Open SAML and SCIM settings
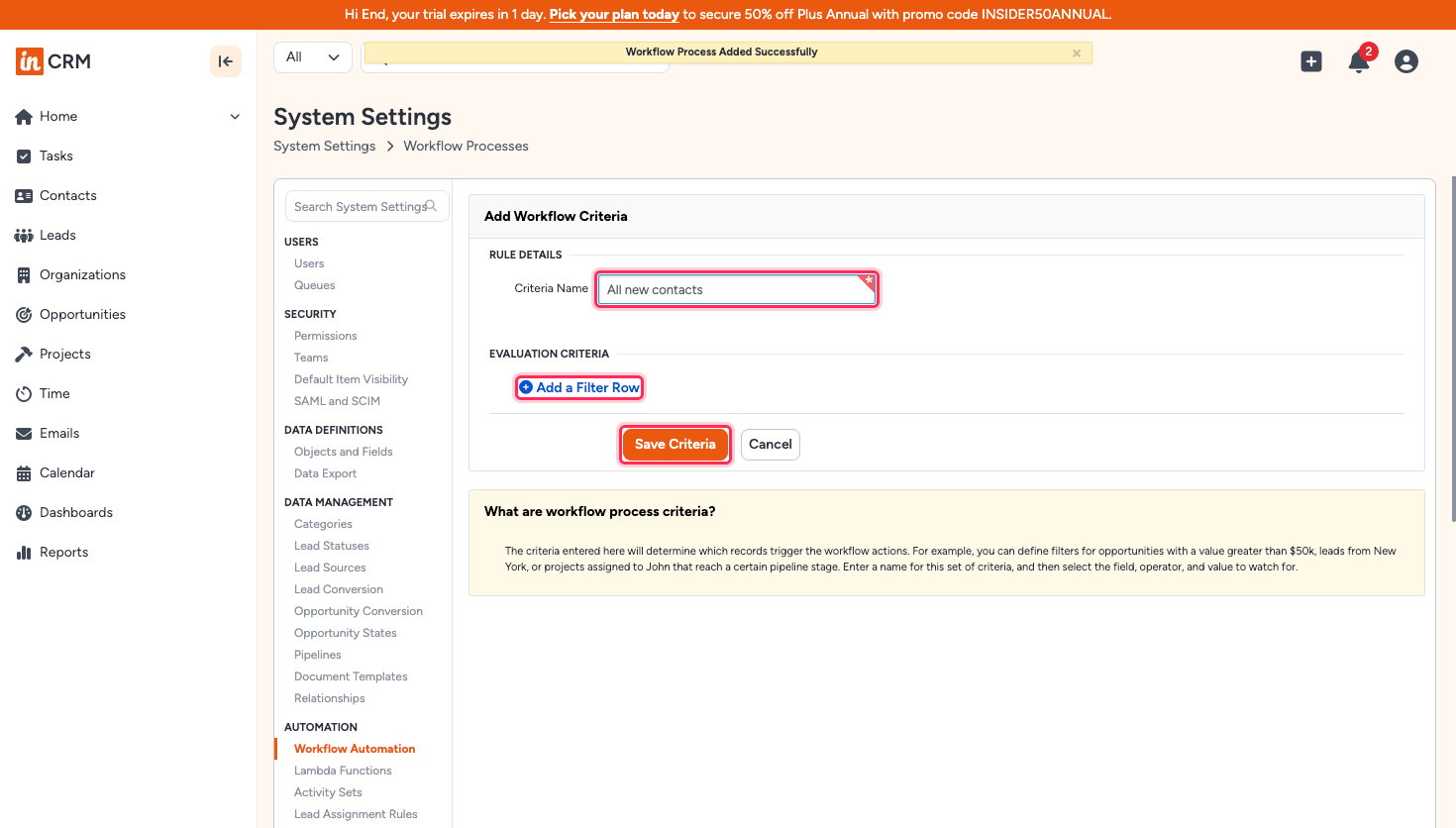The image size is (1456, 828). [337, 401]
